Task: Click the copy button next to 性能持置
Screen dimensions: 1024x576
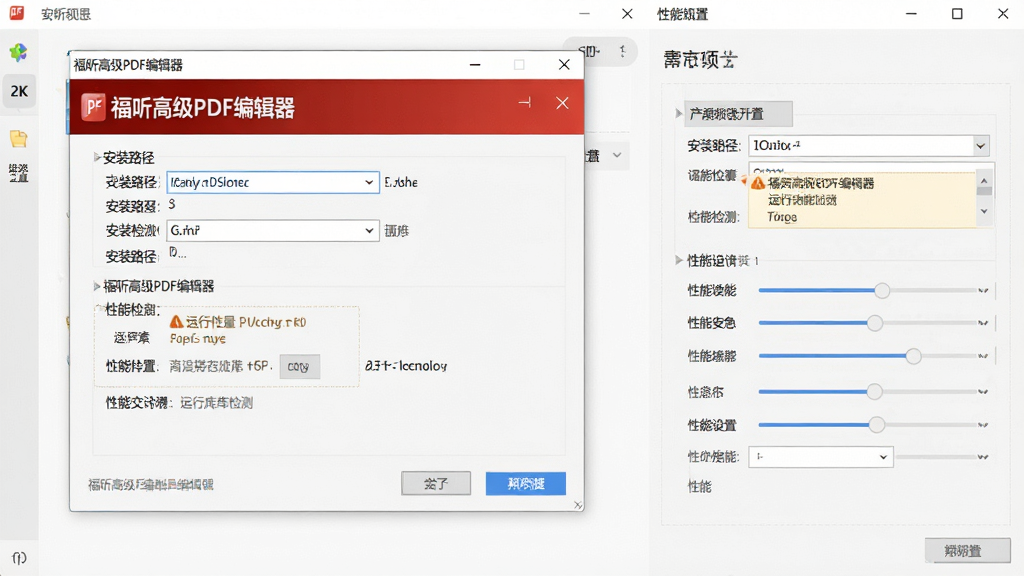Action: coord(299,366)
